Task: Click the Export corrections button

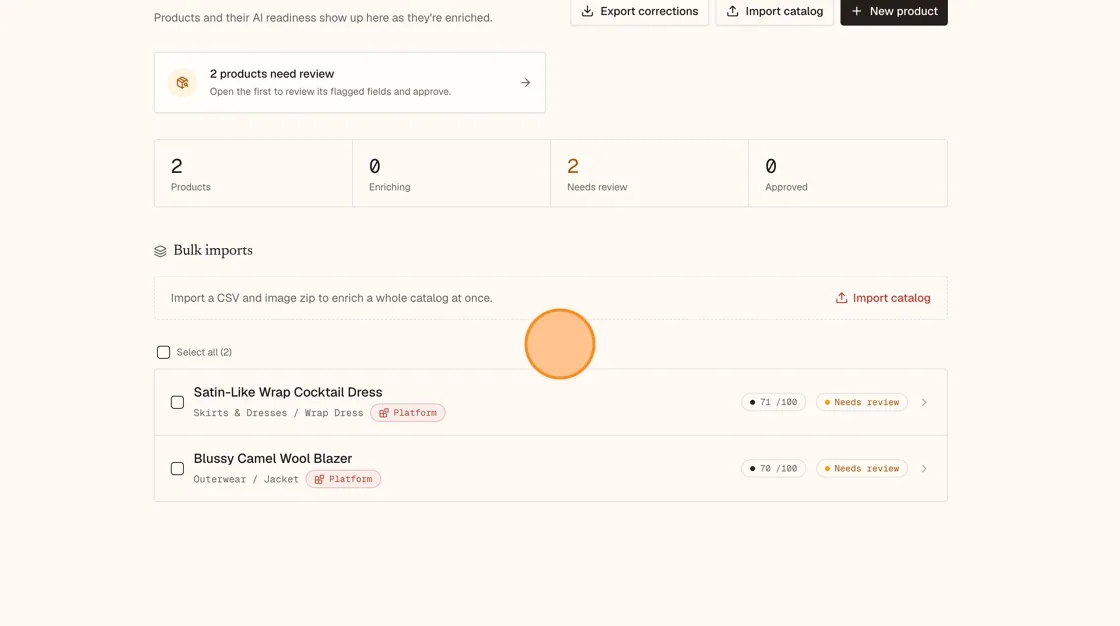Action: pos(639,11)
